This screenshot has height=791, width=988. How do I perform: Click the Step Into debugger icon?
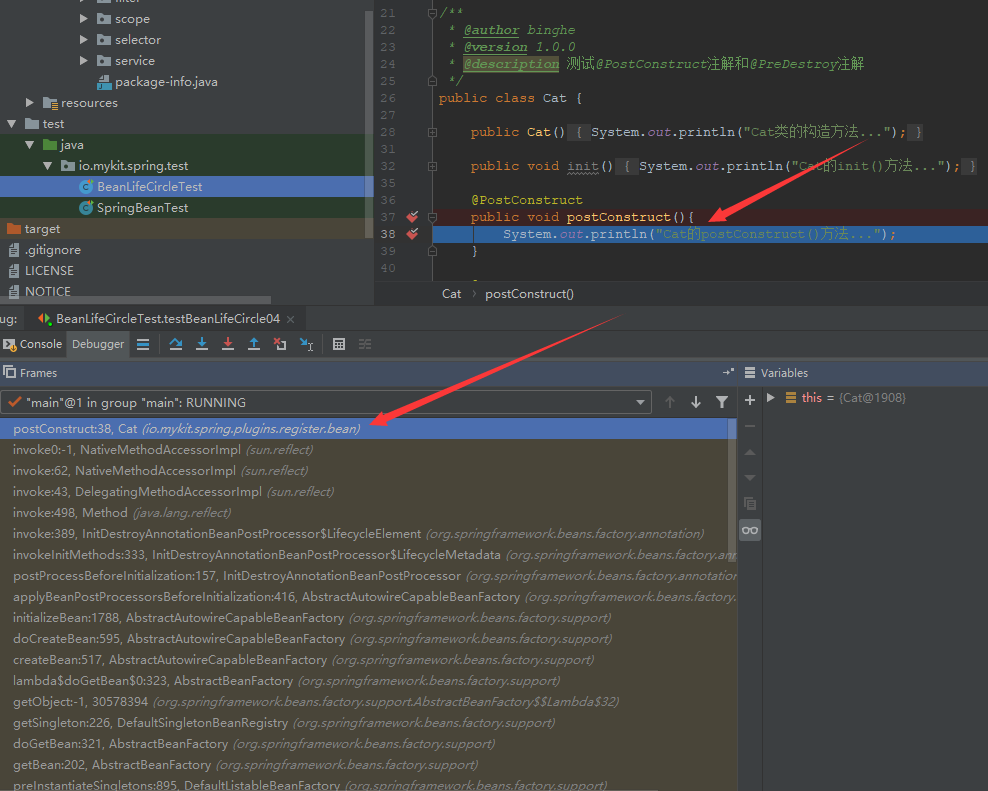[x=202, y=344]
